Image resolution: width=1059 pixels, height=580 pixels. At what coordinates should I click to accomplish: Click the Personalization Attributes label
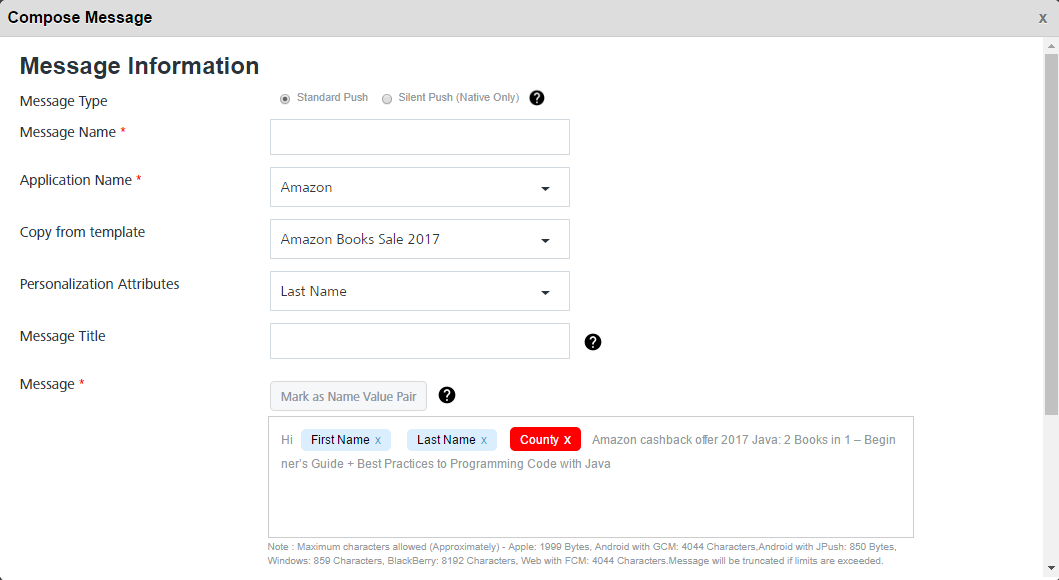point(99,284)
